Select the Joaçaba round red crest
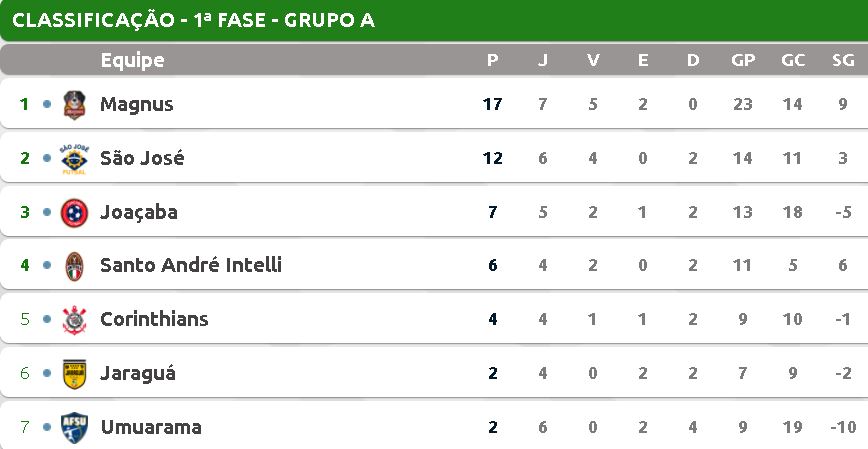 pos(74,213)
